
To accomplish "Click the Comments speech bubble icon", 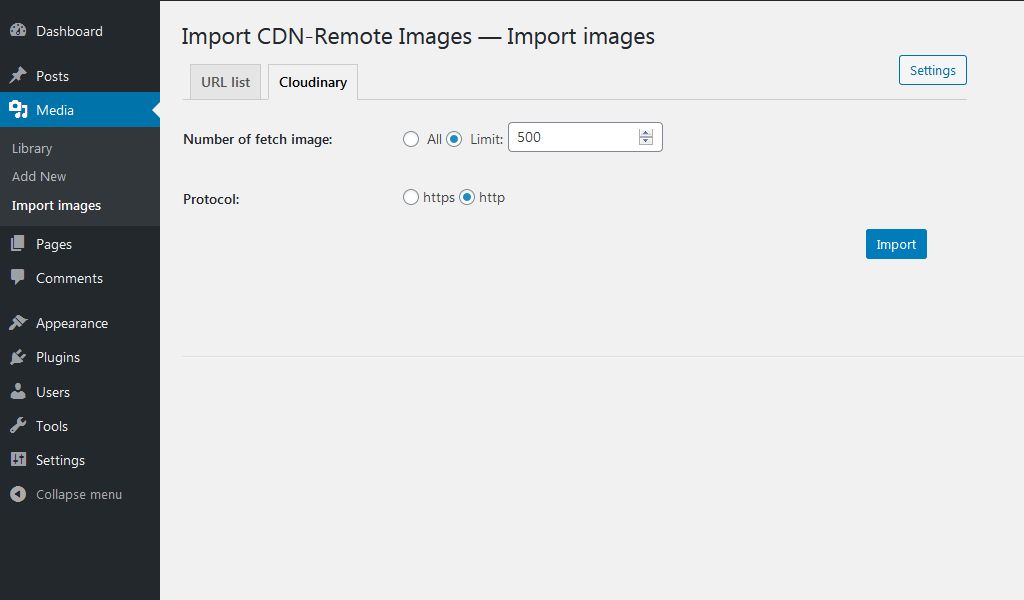I will pyautogui.click(x=18, y=278).
